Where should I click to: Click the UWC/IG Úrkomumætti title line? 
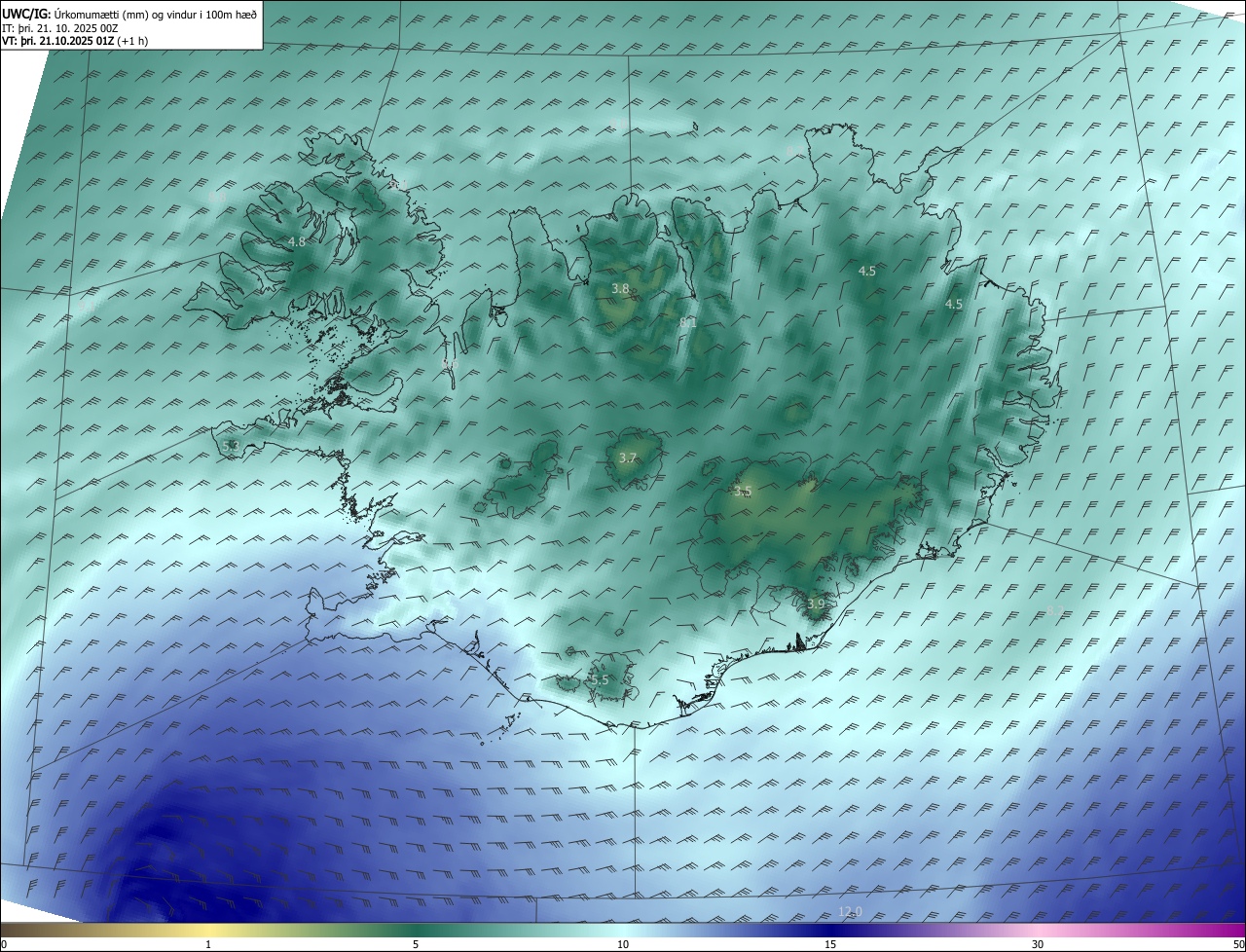129,14
